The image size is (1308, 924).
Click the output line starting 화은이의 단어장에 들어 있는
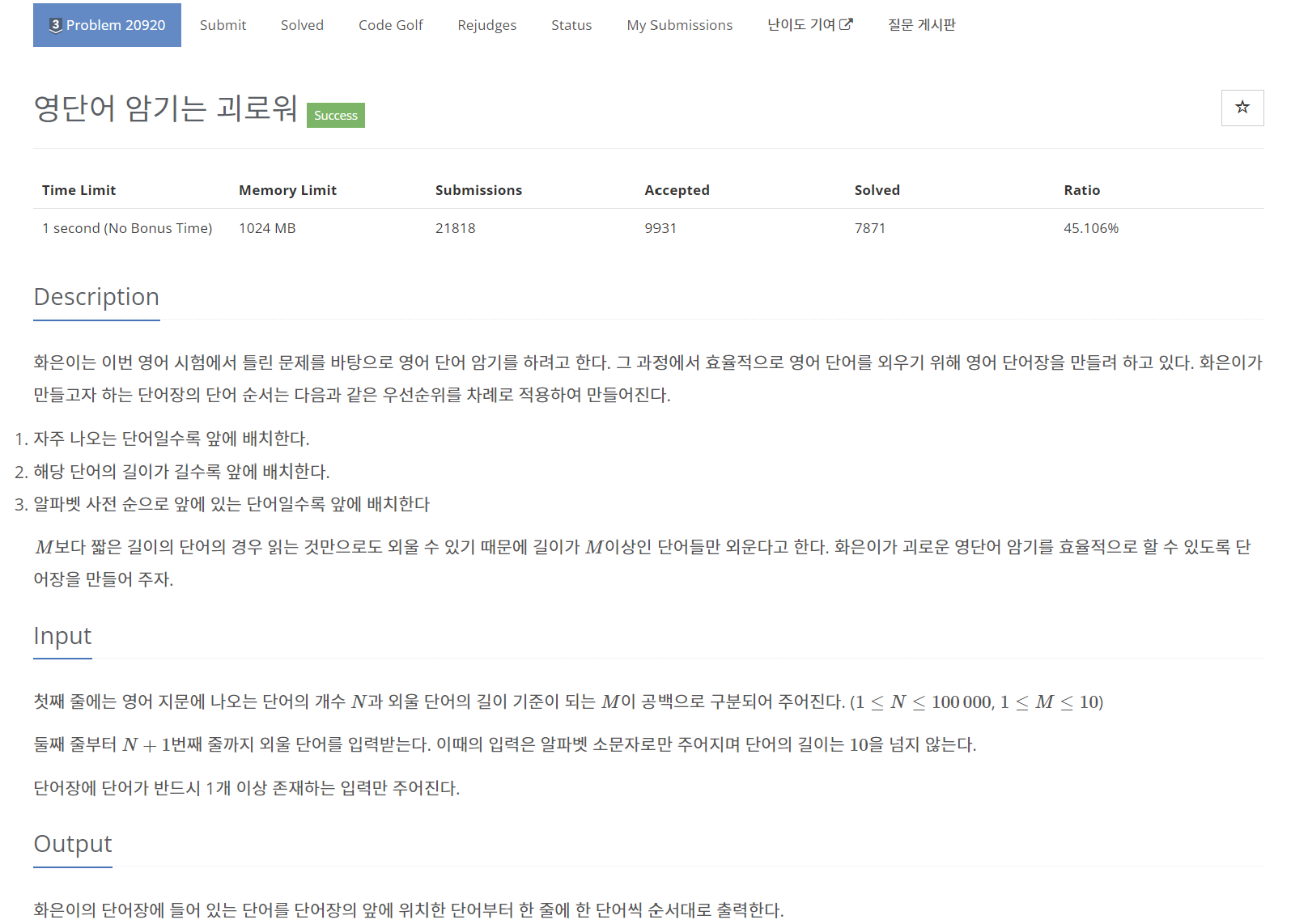pyautogui.click(x=409, y=910)
